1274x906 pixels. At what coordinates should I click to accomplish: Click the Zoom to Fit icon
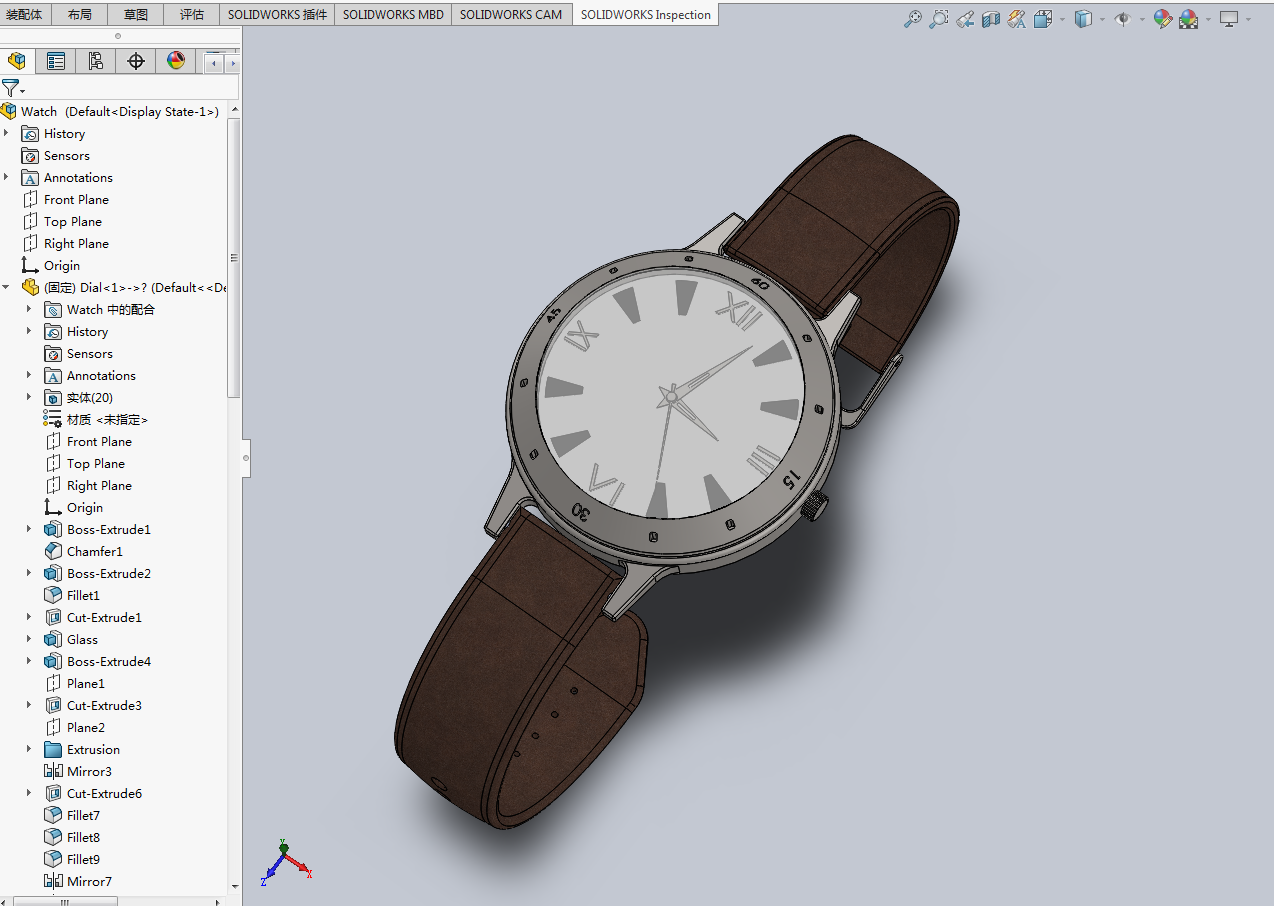click(912, 19)
